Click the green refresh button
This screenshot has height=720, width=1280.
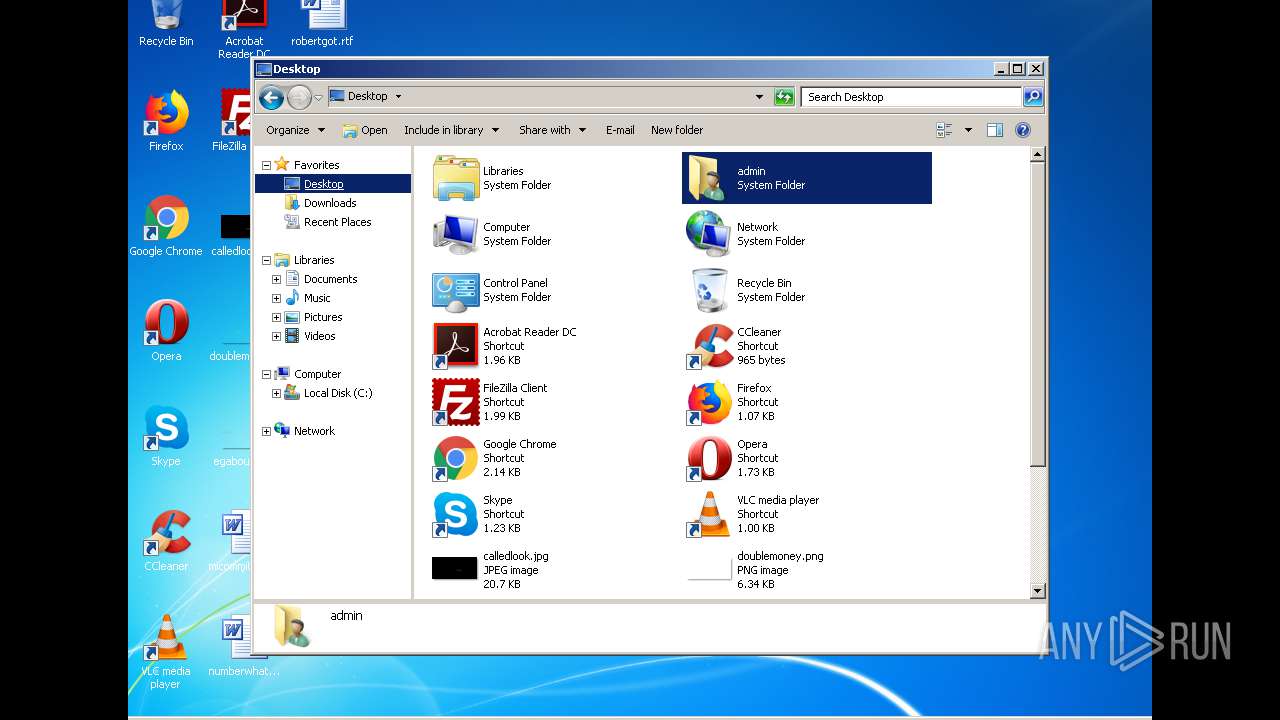[x=784, y=97]
